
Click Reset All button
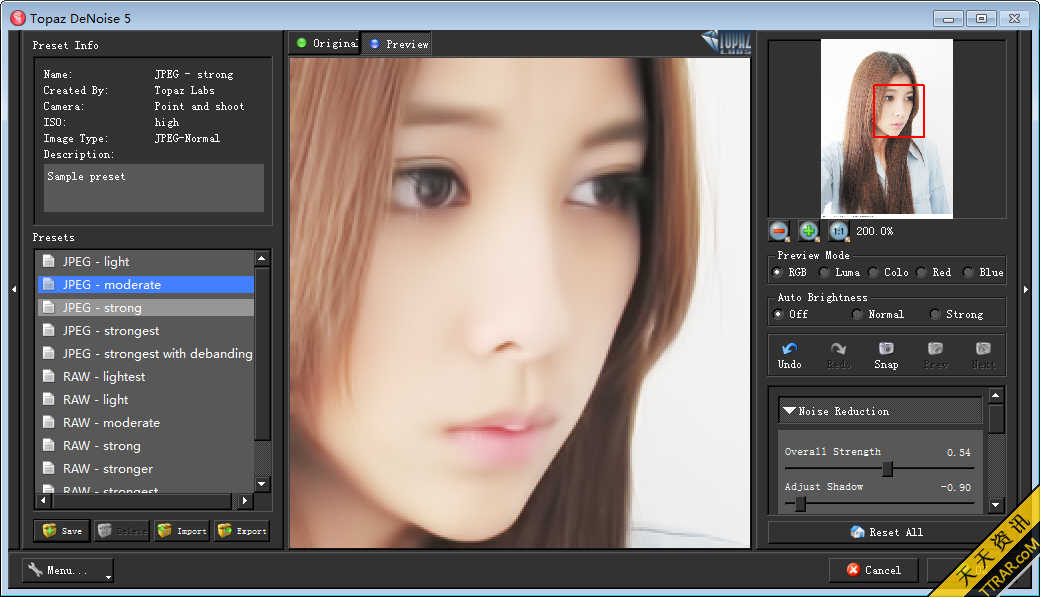[886, 532]
